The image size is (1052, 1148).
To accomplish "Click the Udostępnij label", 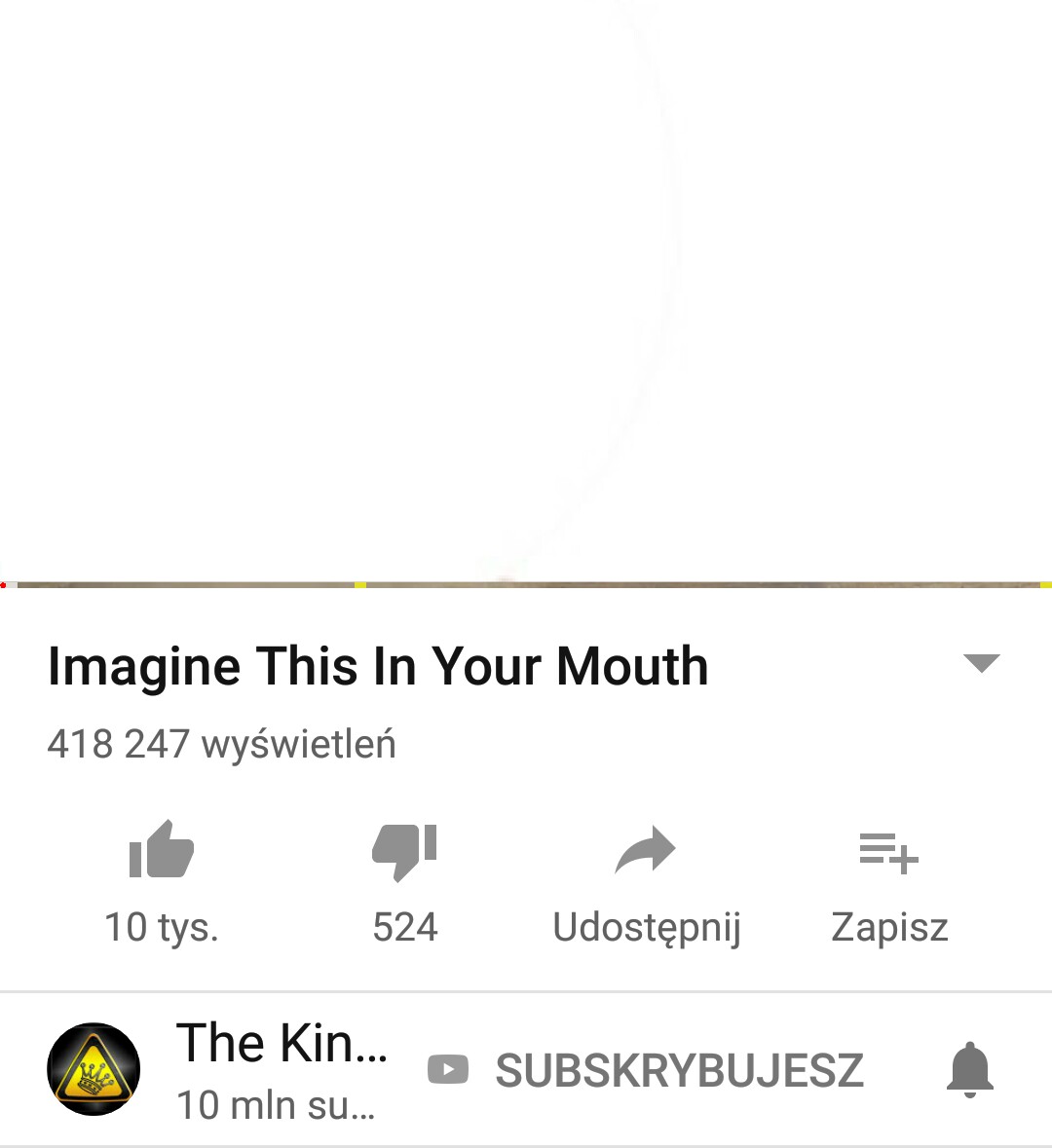I will [647, 928].
